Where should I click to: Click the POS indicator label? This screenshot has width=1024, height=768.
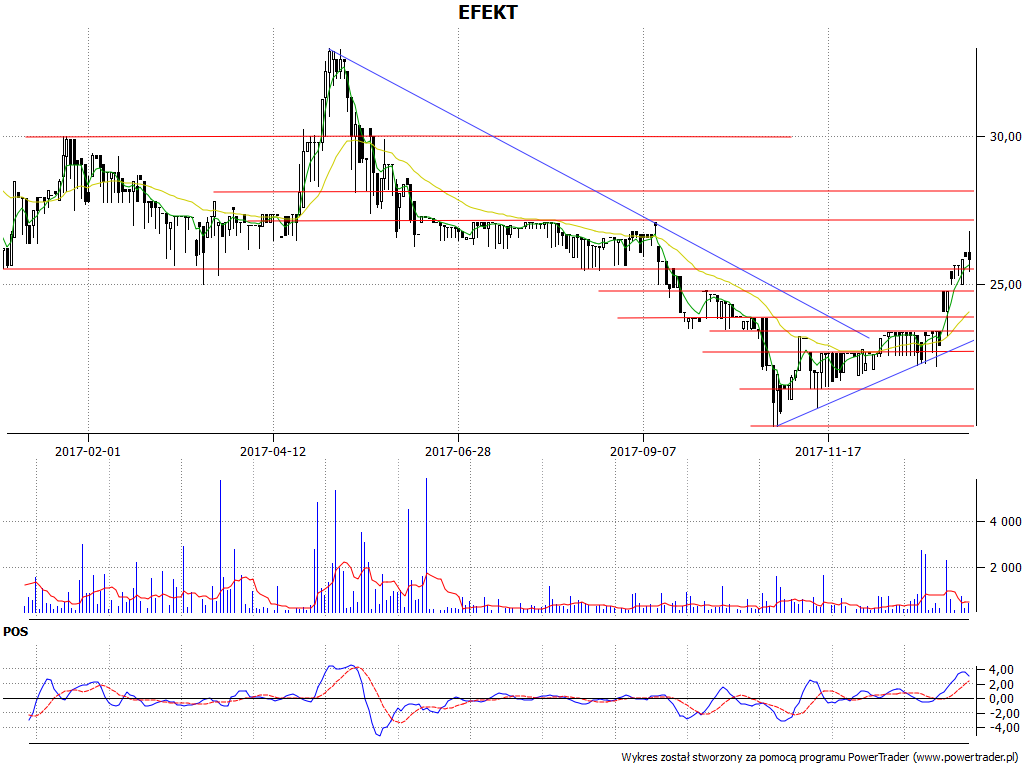coord(16,632)
